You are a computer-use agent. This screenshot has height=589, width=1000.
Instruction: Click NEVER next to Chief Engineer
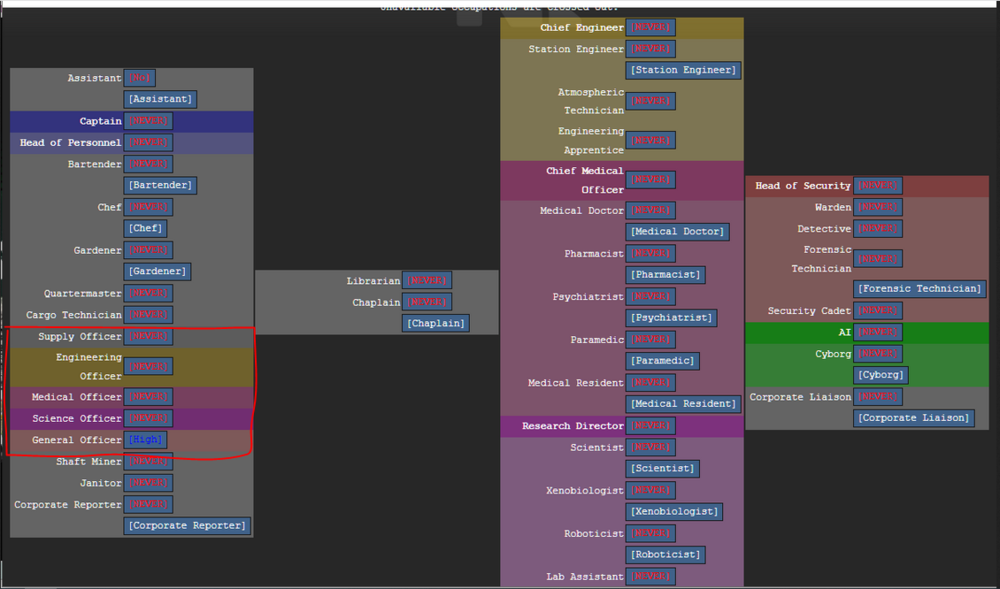(x=650, y=27)
